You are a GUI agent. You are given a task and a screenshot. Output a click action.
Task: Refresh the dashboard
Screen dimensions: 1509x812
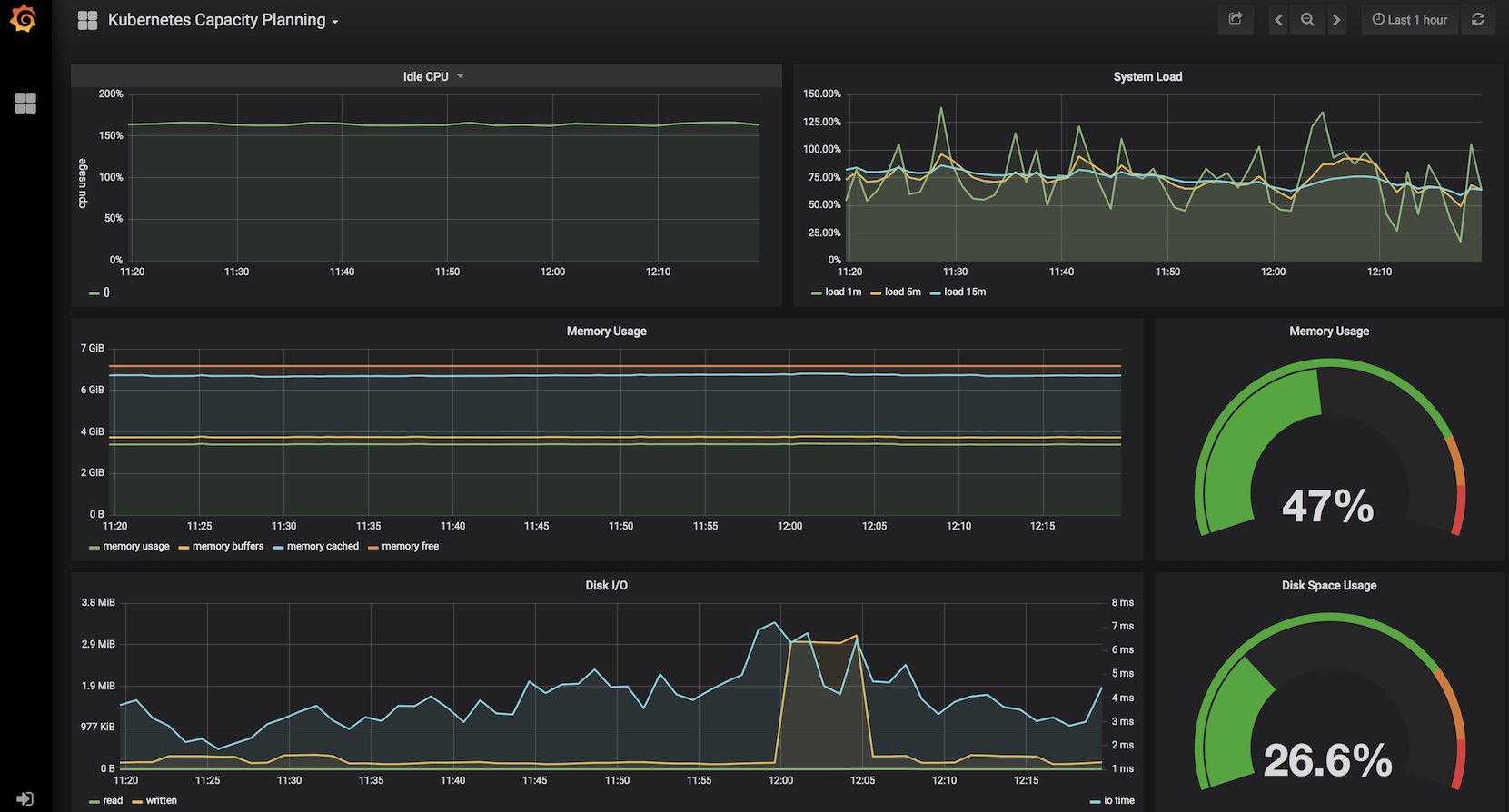(1478, 19)
